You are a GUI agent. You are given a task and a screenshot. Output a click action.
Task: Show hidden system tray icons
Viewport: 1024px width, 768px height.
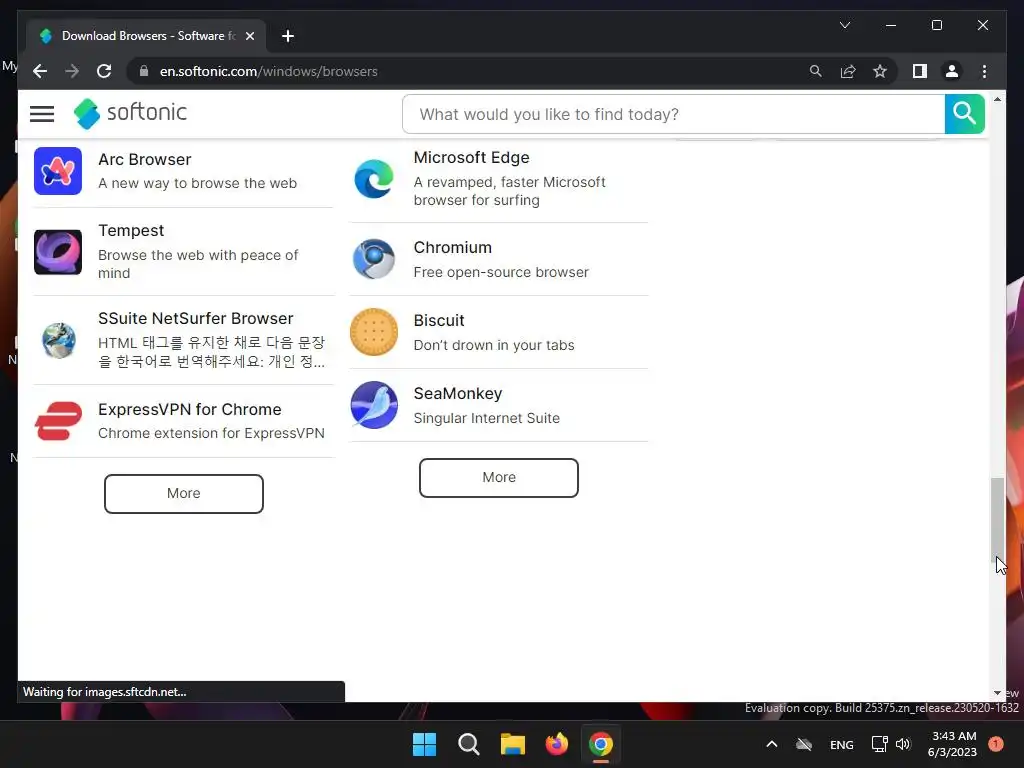(x=771, y=744)
